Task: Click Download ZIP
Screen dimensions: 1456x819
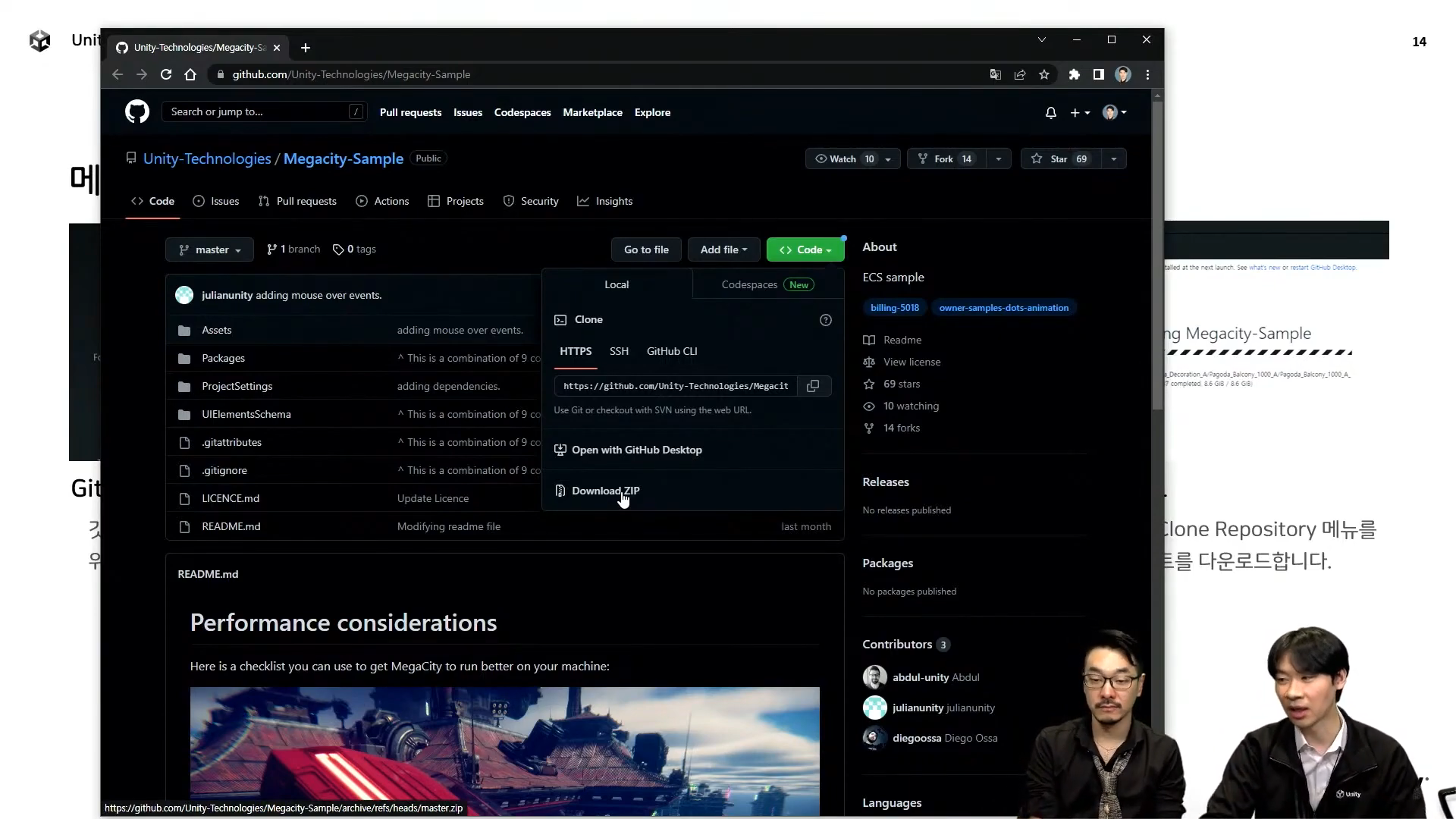Action: click(x=604, y=491)
